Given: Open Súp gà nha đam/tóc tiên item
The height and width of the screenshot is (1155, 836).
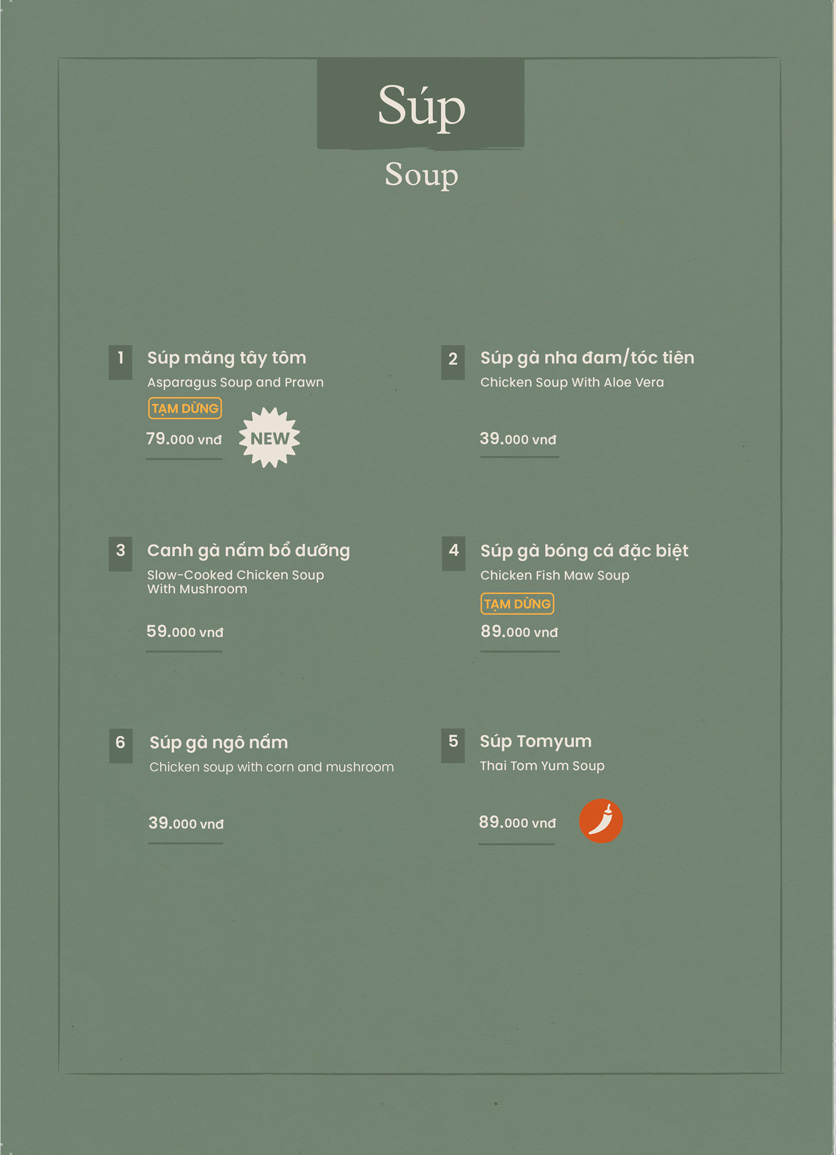Looking at the screenshot, I should 587,358.
